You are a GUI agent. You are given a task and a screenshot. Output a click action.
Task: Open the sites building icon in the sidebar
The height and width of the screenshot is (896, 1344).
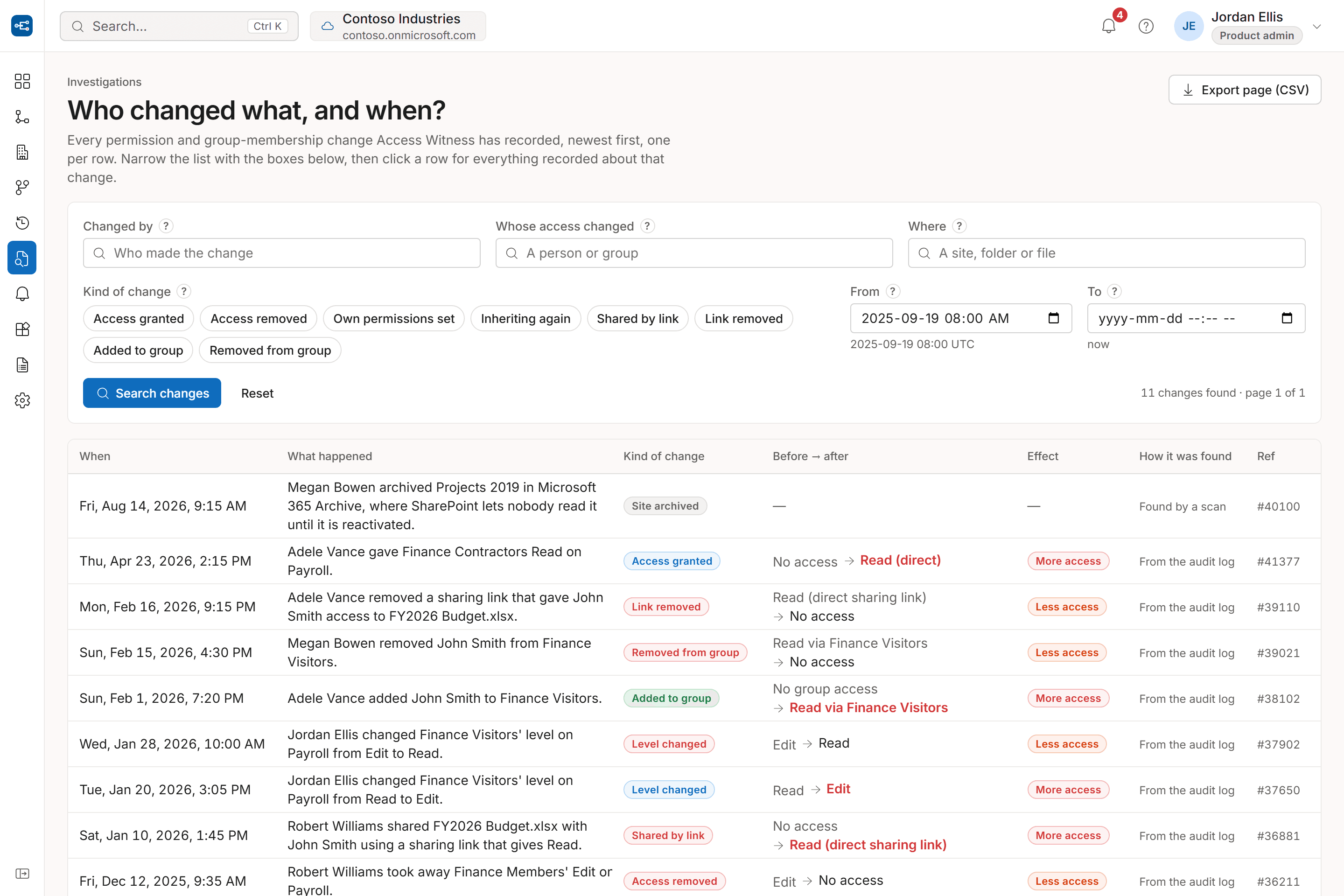(x=22, y=152)
